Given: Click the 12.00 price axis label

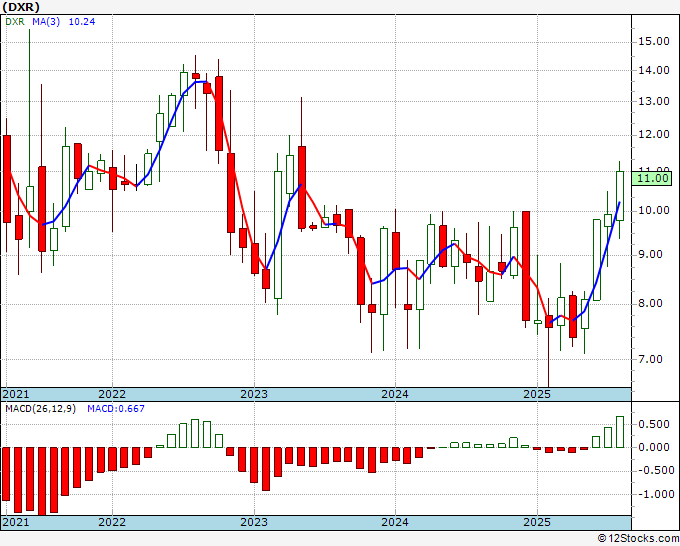Looking at the screenshot, I should (x=654, y=135).
